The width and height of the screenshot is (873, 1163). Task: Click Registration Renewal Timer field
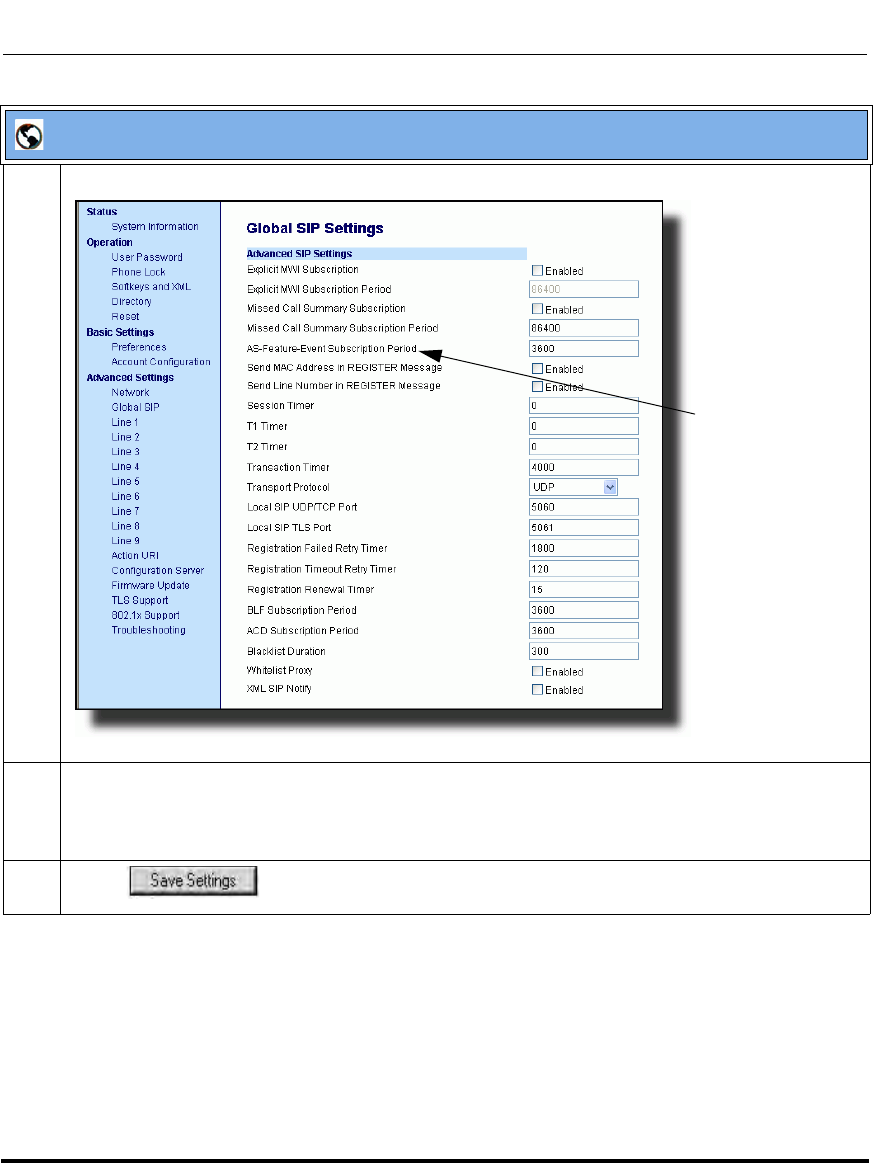pyautogui.click(x=584, y=590)
